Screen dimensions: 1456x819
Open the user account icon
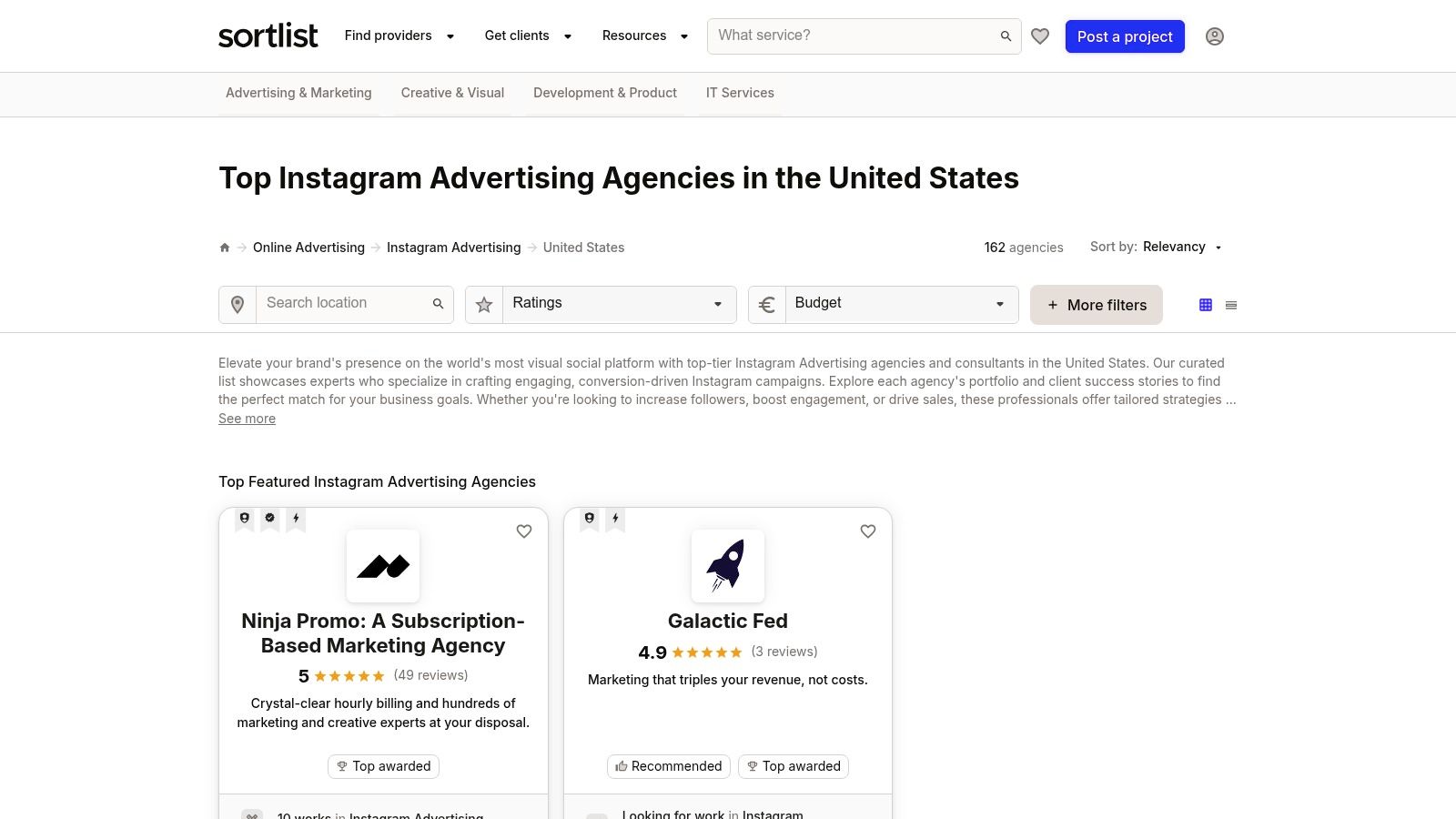pos(1215,36)
